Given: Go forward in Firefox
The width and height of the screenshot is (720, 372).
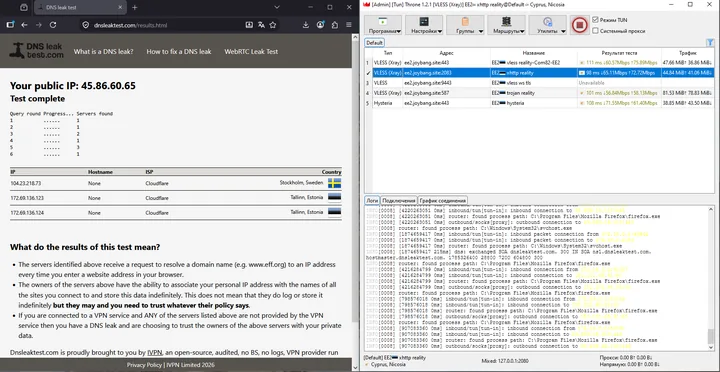Looking at the screenshot, I should [x=39, y=25].
